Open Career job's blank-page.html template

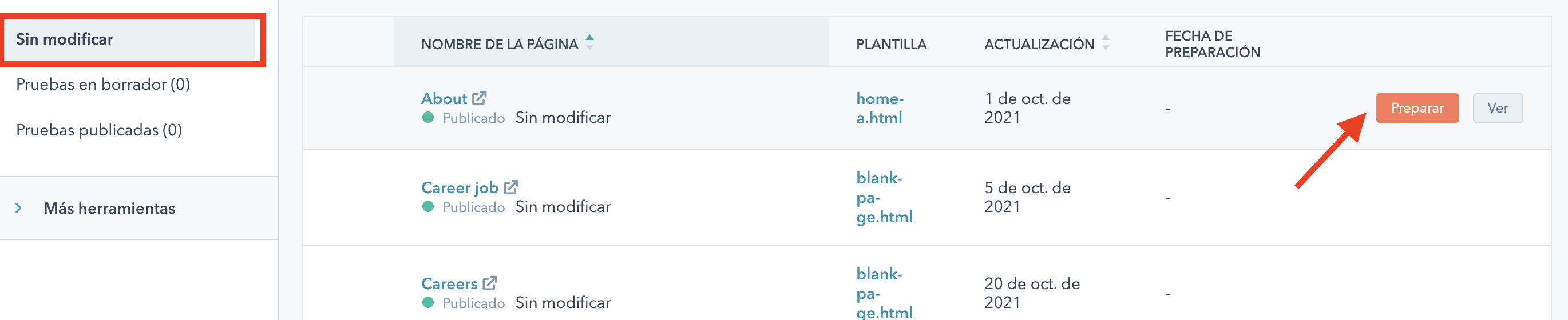(x=884, y=198)
